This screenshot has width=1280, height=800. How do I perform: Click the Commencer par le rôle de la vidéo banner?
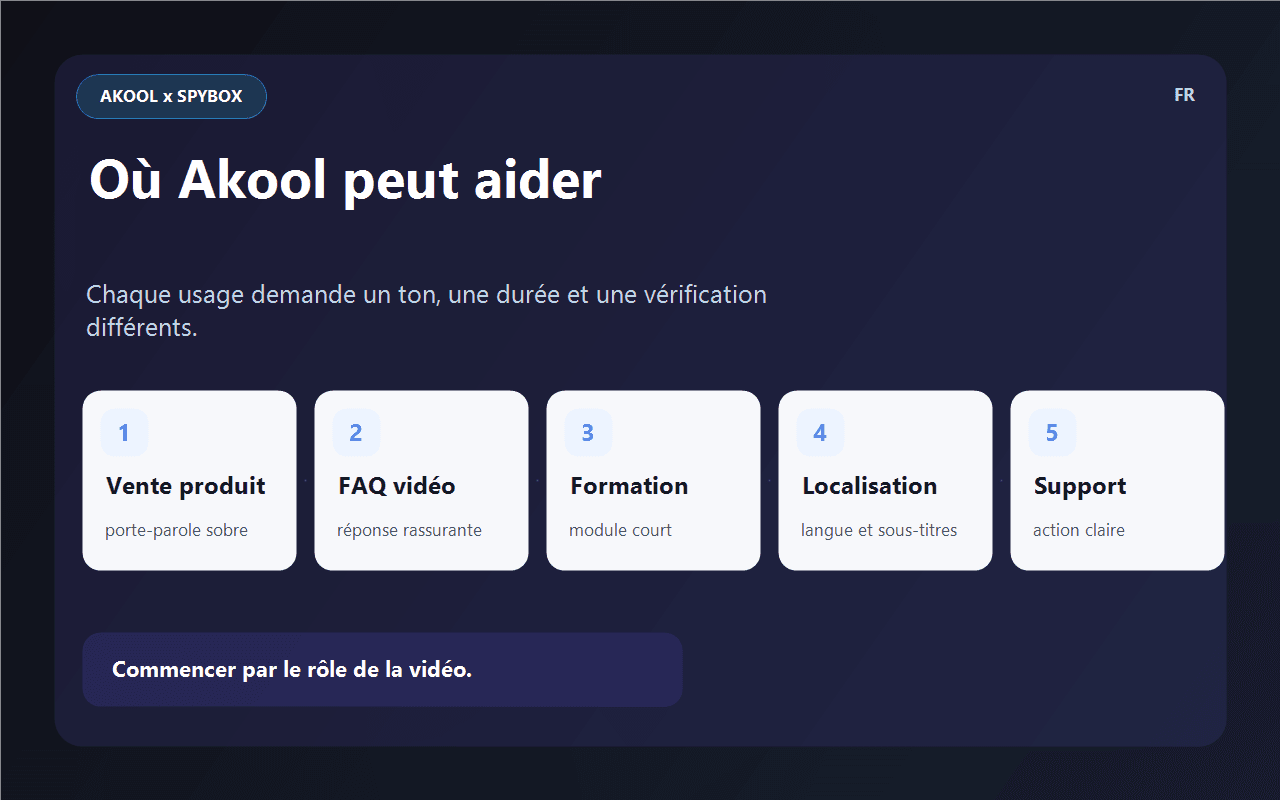(382, 670)
